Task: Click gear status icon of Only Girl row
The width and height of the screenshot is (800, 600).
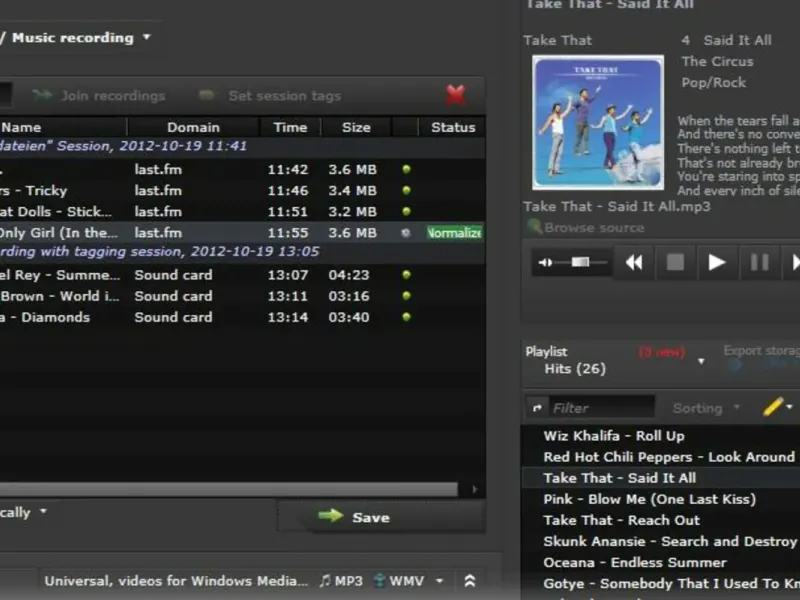Action: click(x=406, y=233)
